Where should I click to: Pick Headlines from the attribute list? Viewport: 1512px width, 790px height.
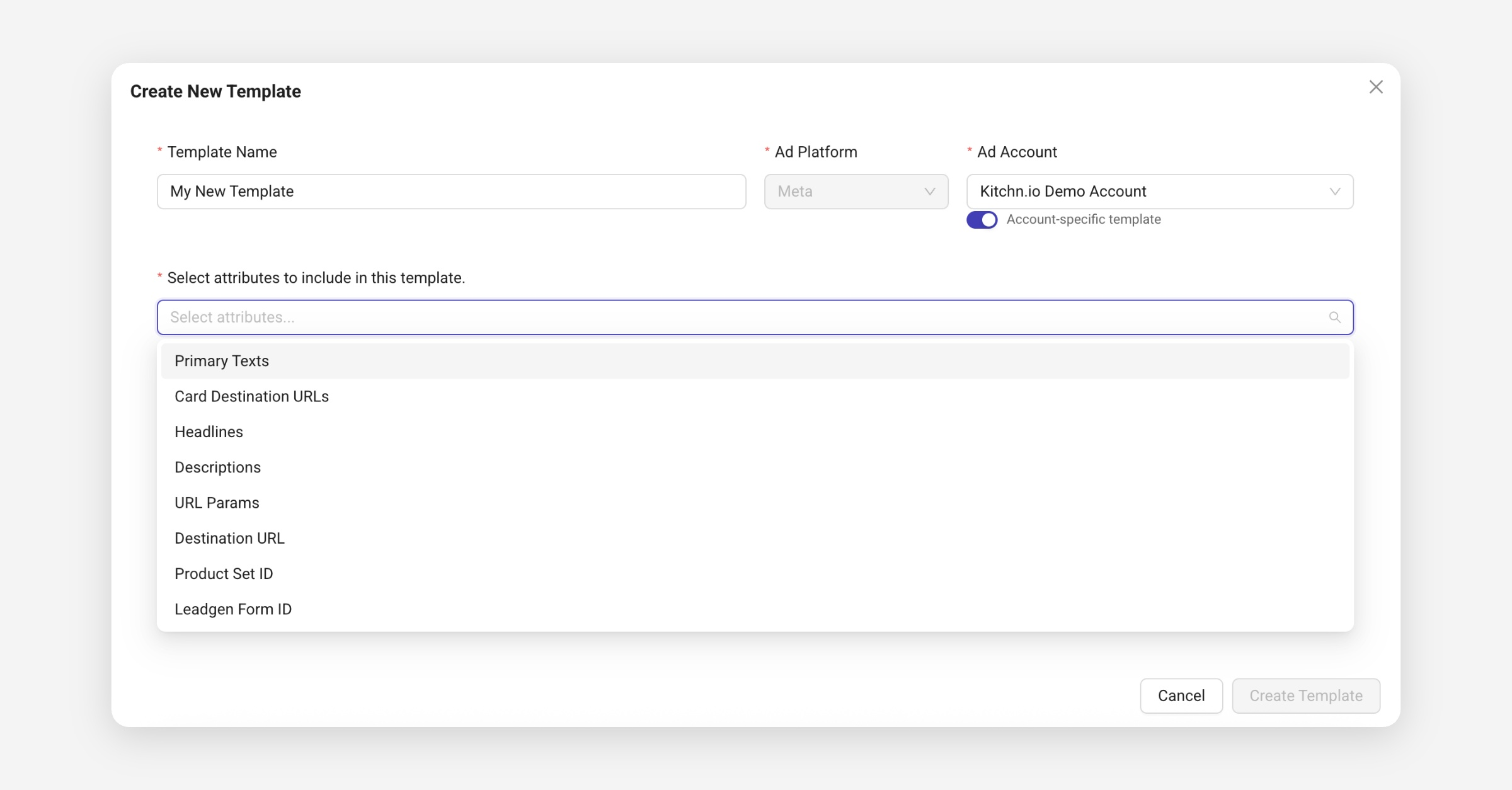pyautogui.click(x=209, y=432)
